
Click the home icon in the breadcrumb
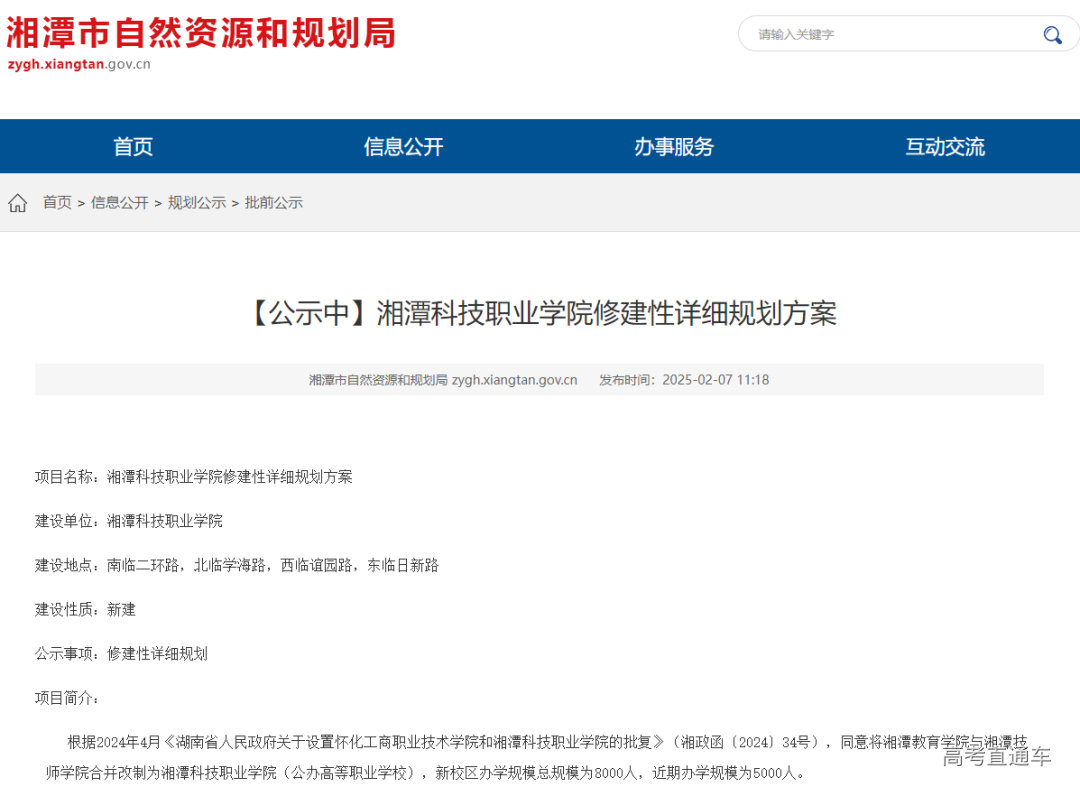(17, 202)
